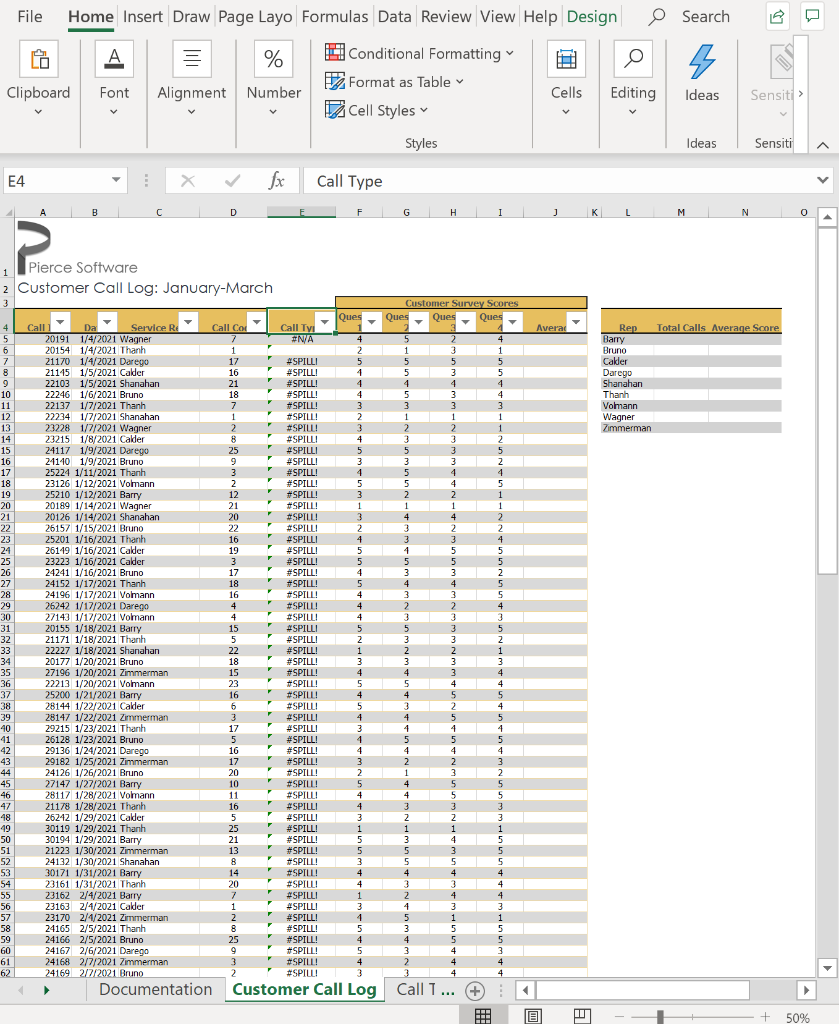Click the vertical scrollbar down arrow
The width and height of the screenshot is (839, 1024).
click(827, 968)
